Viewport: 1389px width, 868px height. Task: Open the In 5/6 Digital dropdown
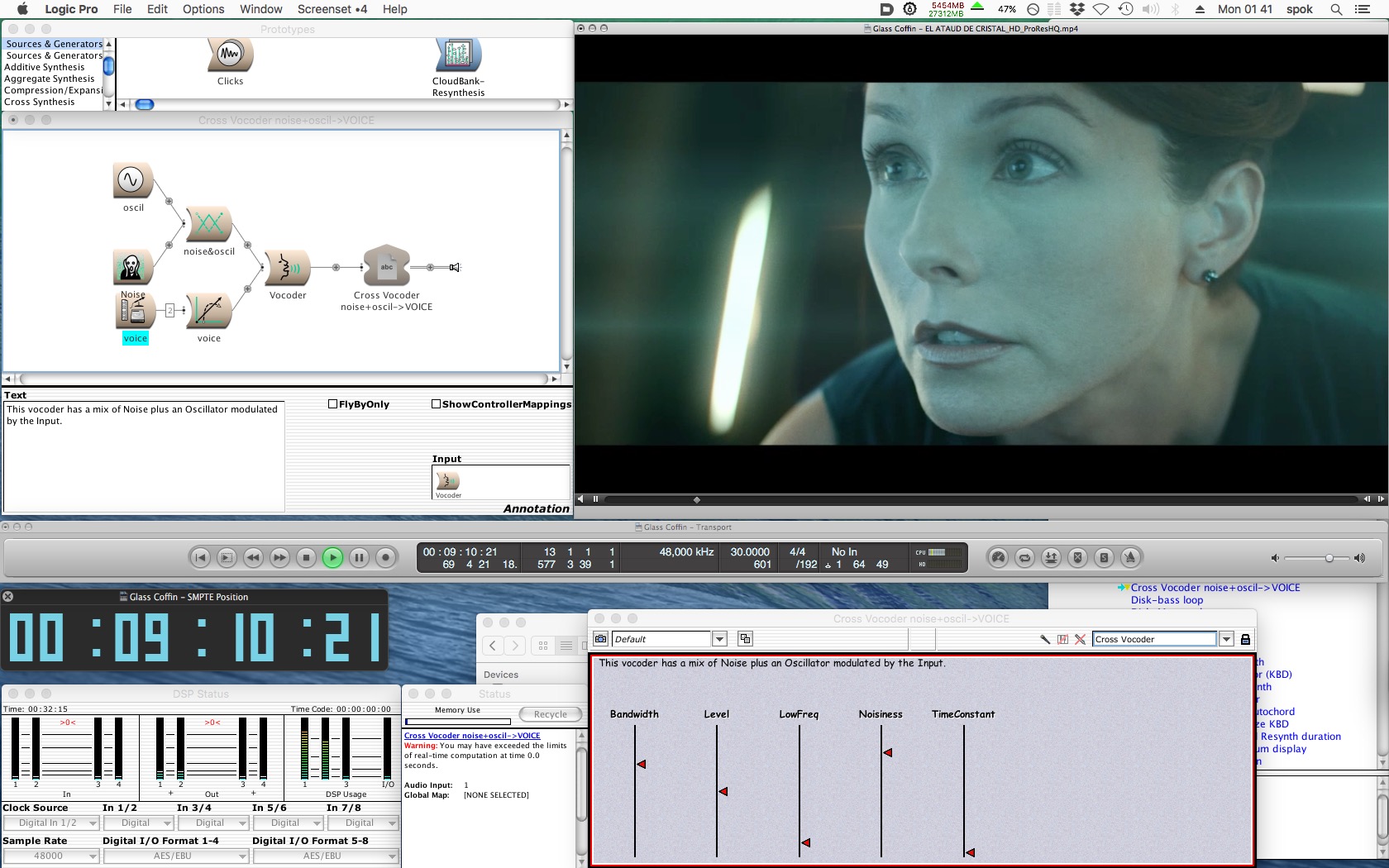(x=289, y=823)
